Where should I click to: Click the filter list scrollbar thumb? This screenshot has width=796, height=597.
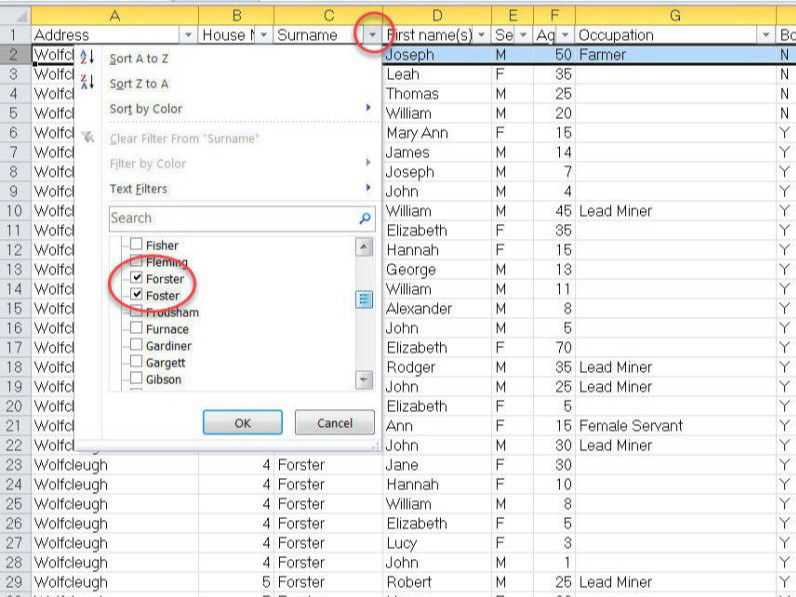tap(363, 300)
